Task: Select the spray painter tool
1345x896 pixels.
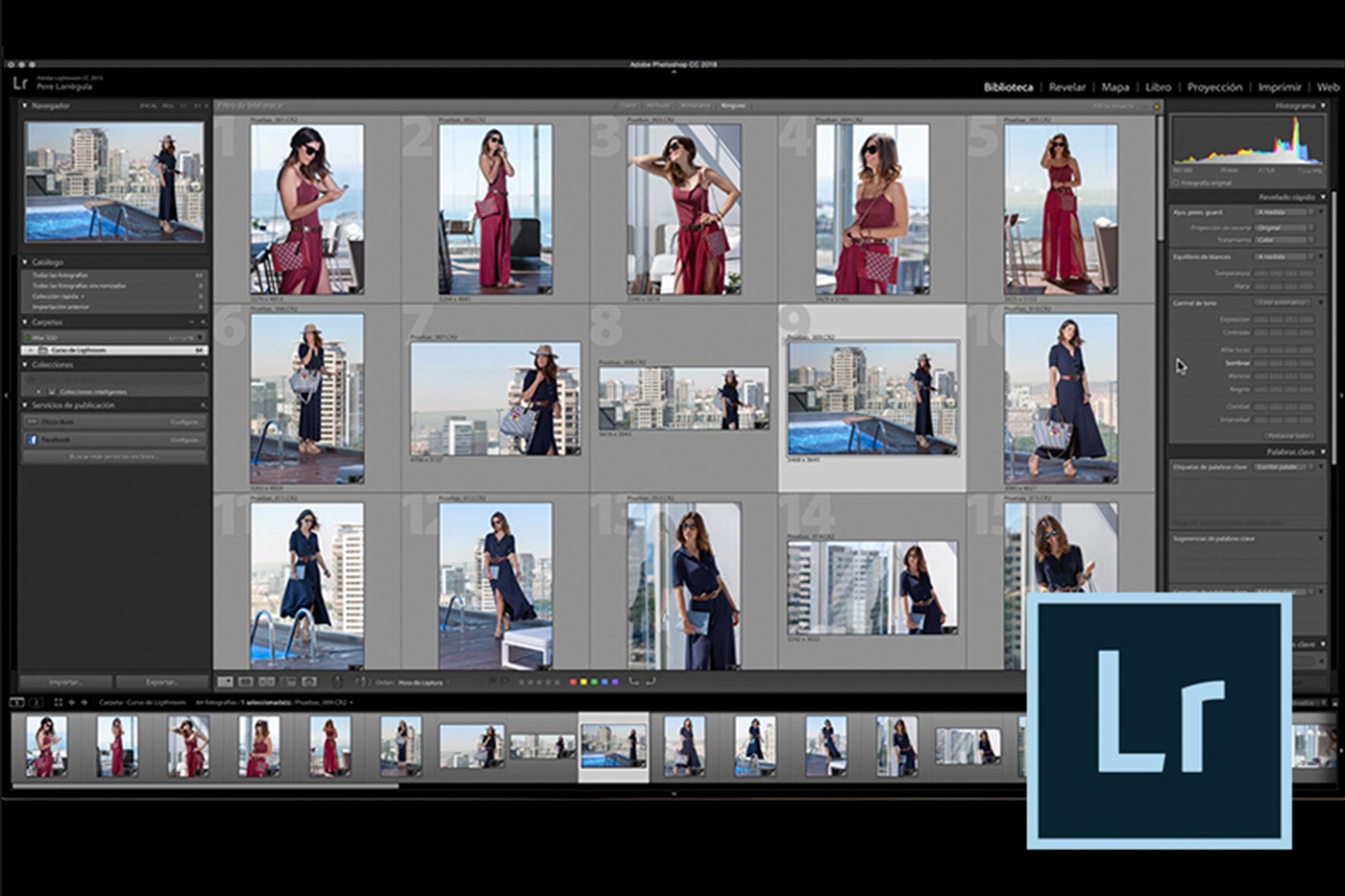Action: [337, 682]
